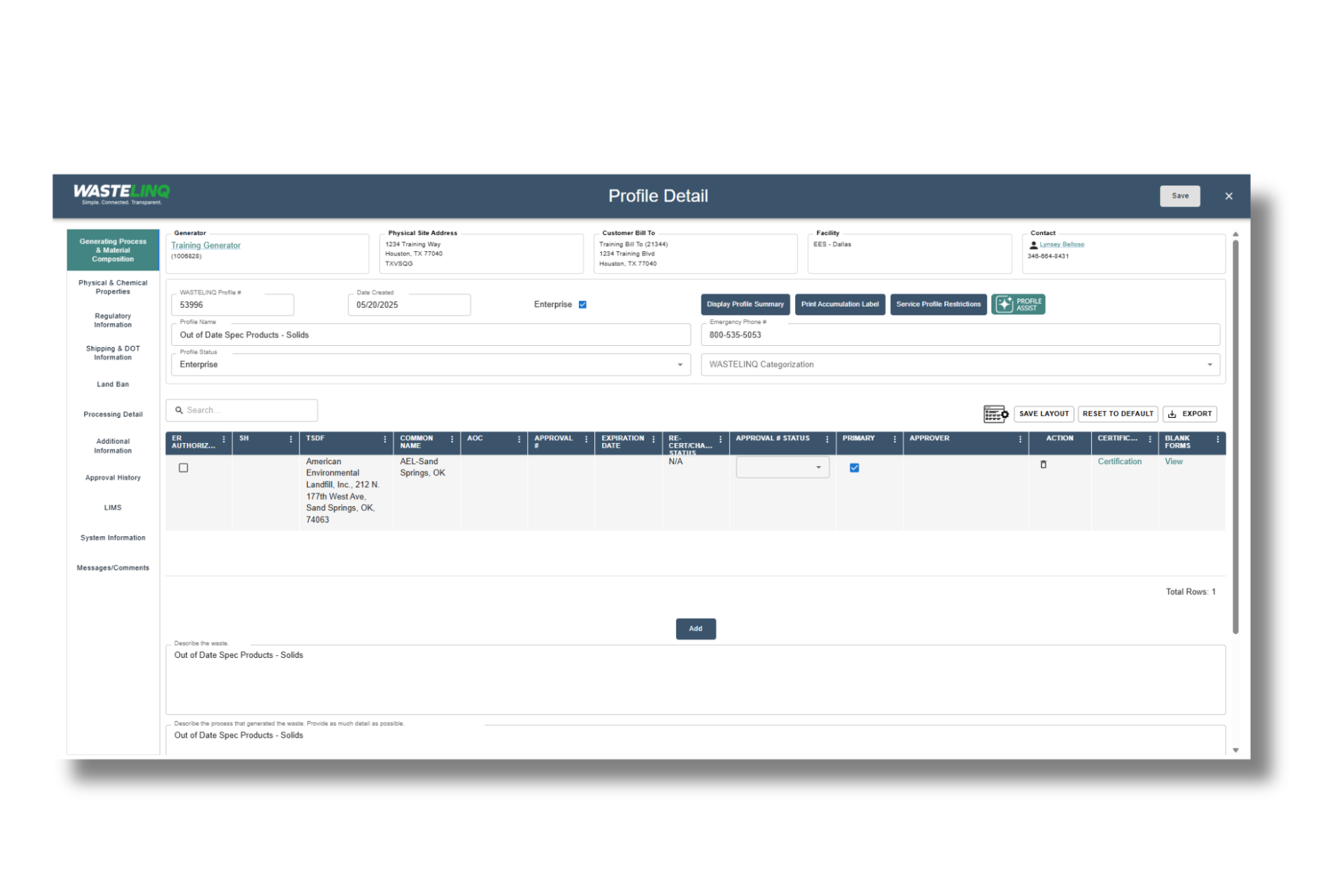Click the Profile Name input field

[x=430, y=335]
